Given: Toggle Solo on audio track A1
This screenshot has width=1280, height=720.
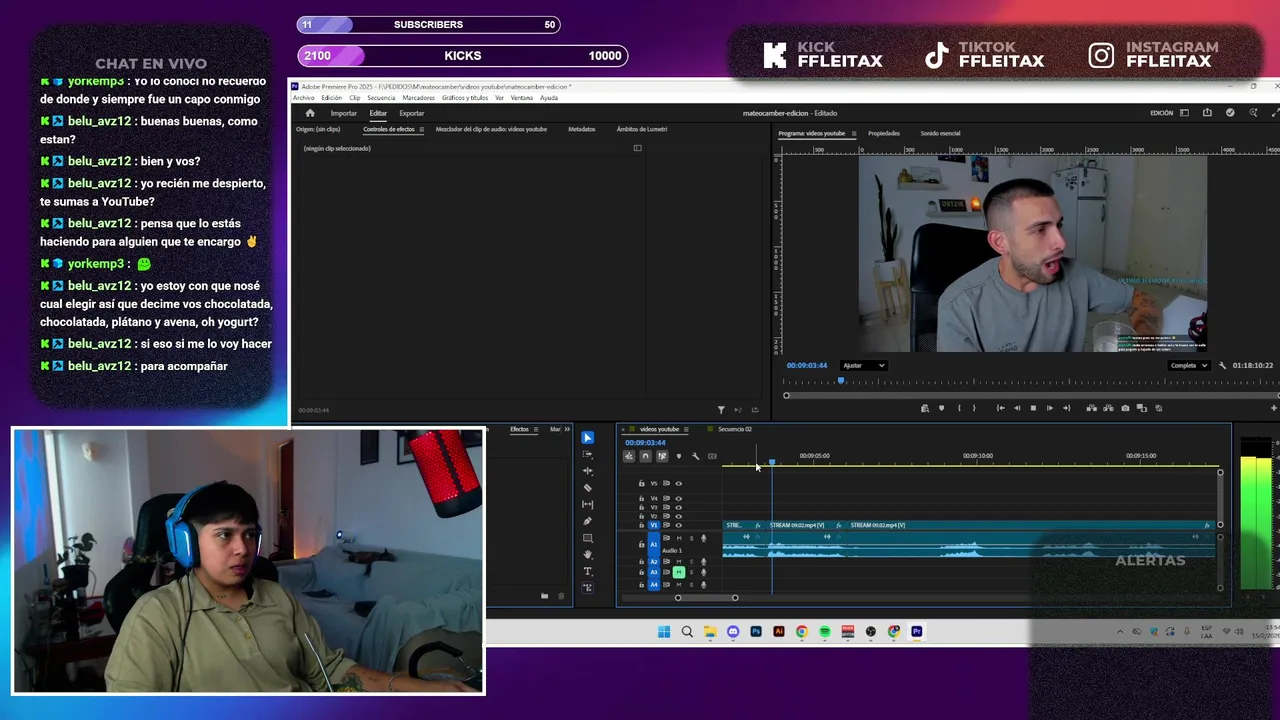Looking at the screenshot, I should [691, 538].
